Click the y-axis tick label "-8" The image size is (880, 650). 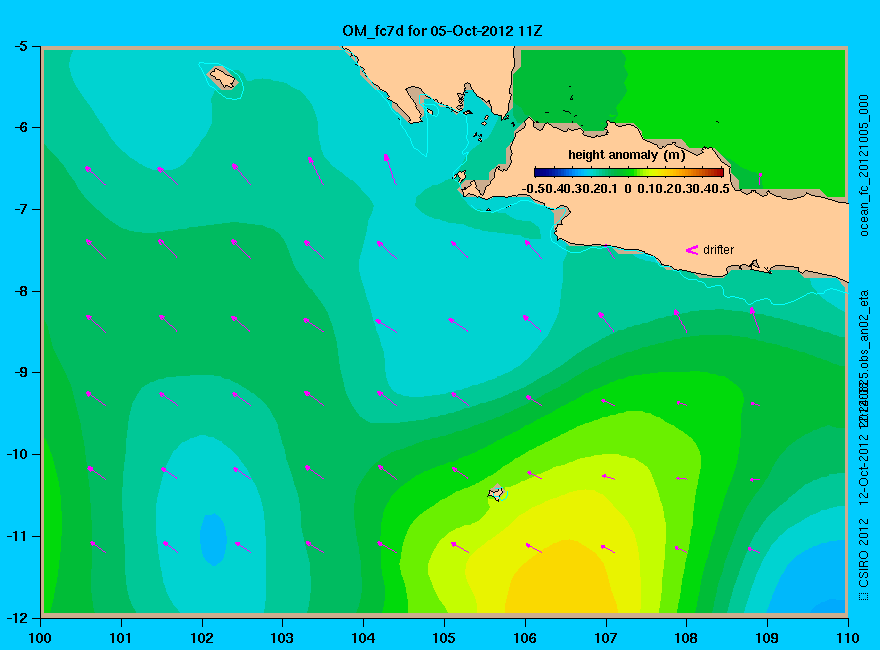pyautogui.click(x=21, y=291)
